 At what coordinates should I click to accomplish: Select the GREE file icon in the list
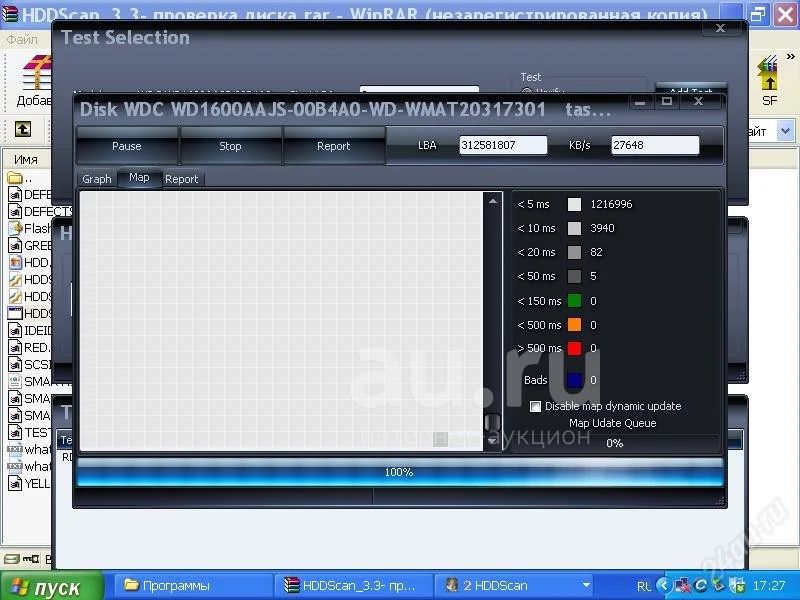(15, 245)
